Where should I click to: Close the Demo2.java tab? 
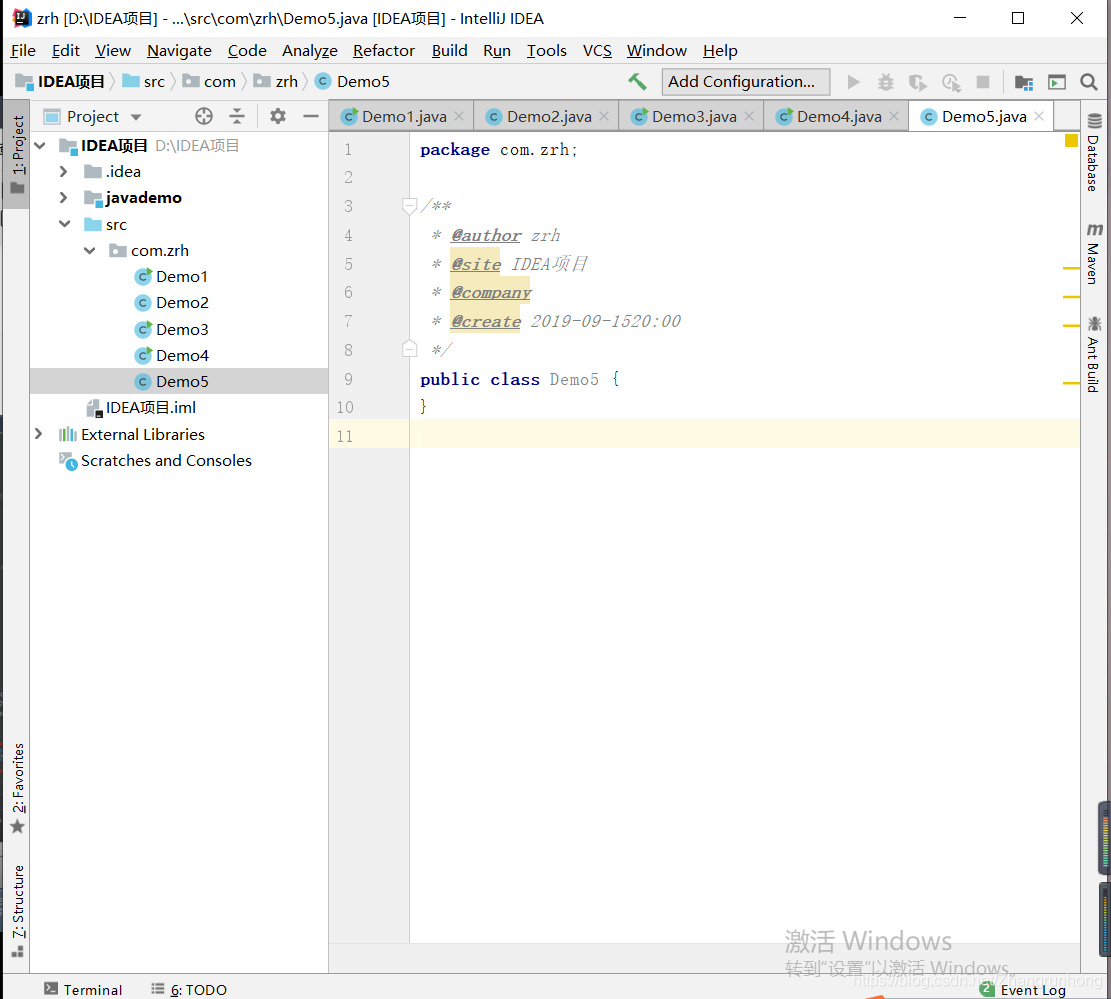click(604, 116)
